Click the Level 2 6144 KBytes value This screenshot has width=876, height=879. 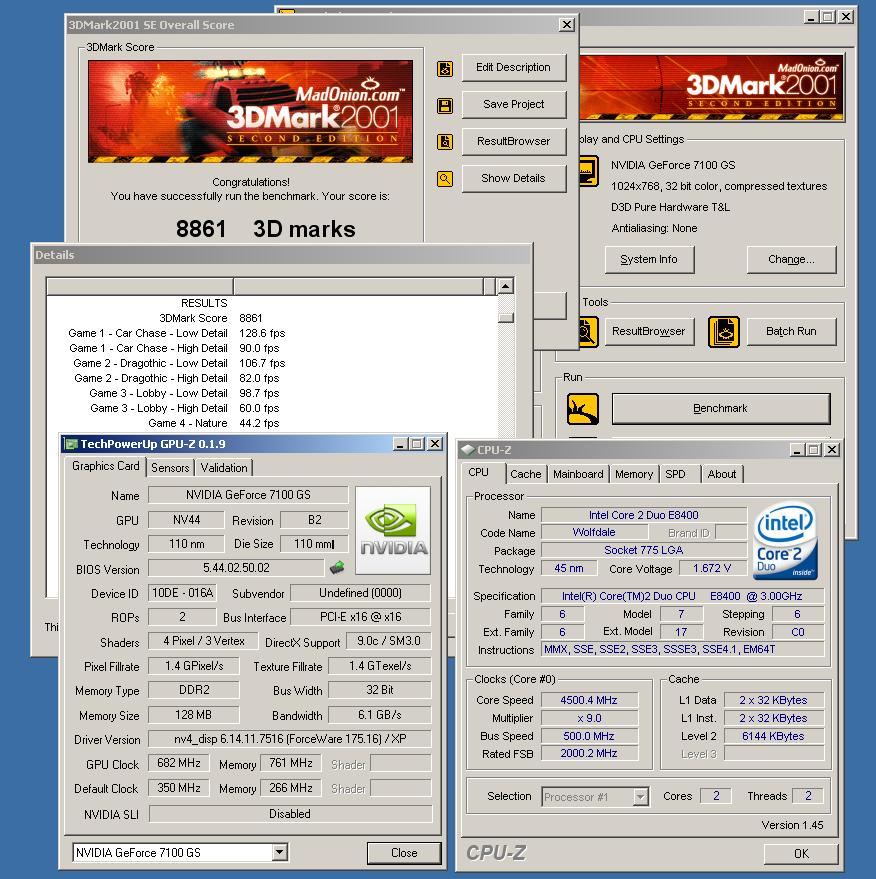773,736
